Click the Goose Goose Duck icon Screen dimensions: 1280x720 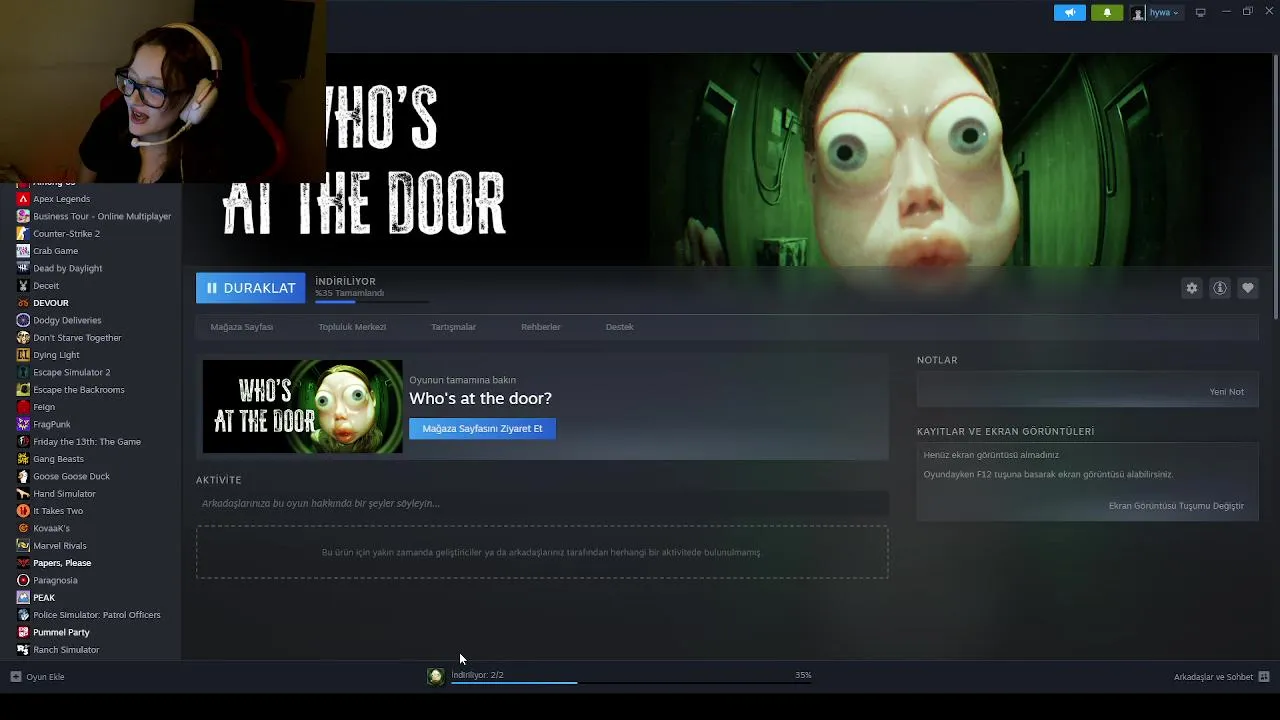[23, 476]
